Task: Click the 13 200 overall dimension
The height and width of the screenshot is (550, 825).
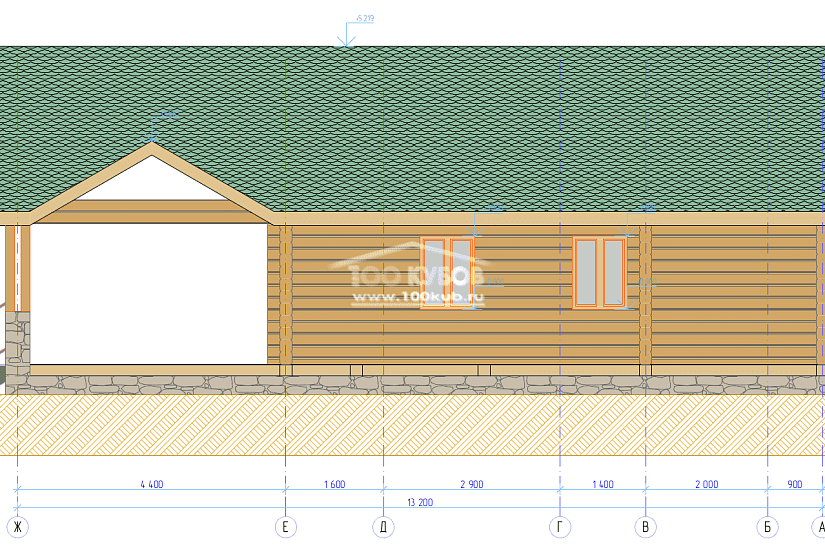Action: click(x=419, y=502)
